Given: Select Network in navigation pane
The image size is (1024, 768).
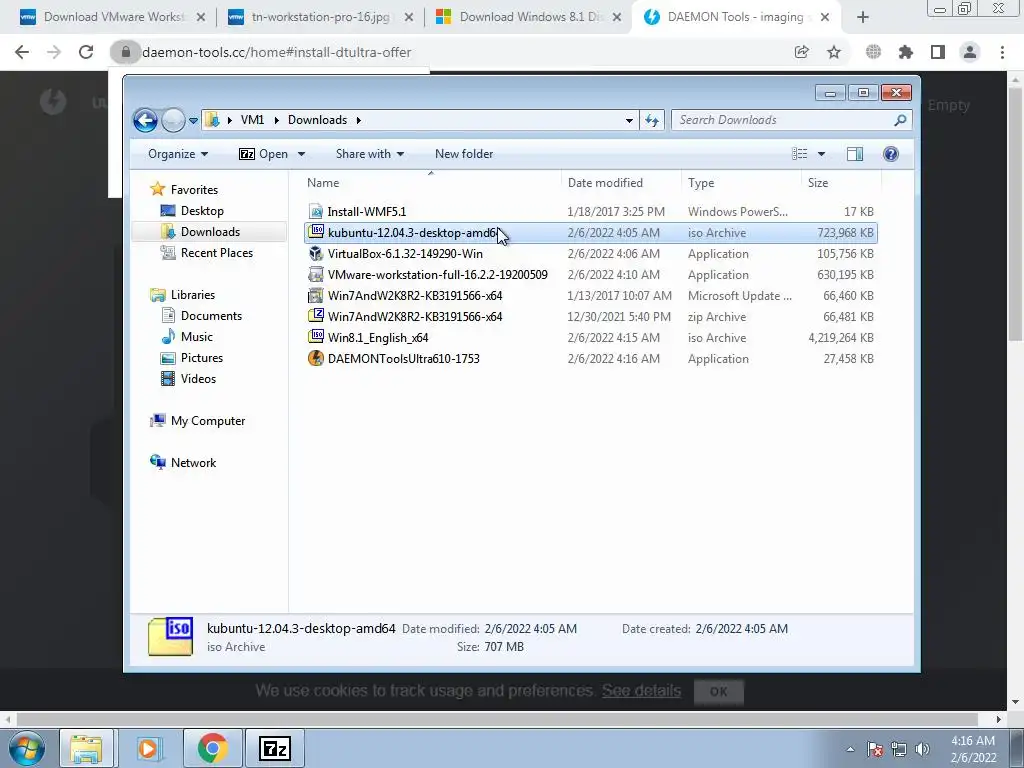Looking at the screenshot, I should 193,463.
